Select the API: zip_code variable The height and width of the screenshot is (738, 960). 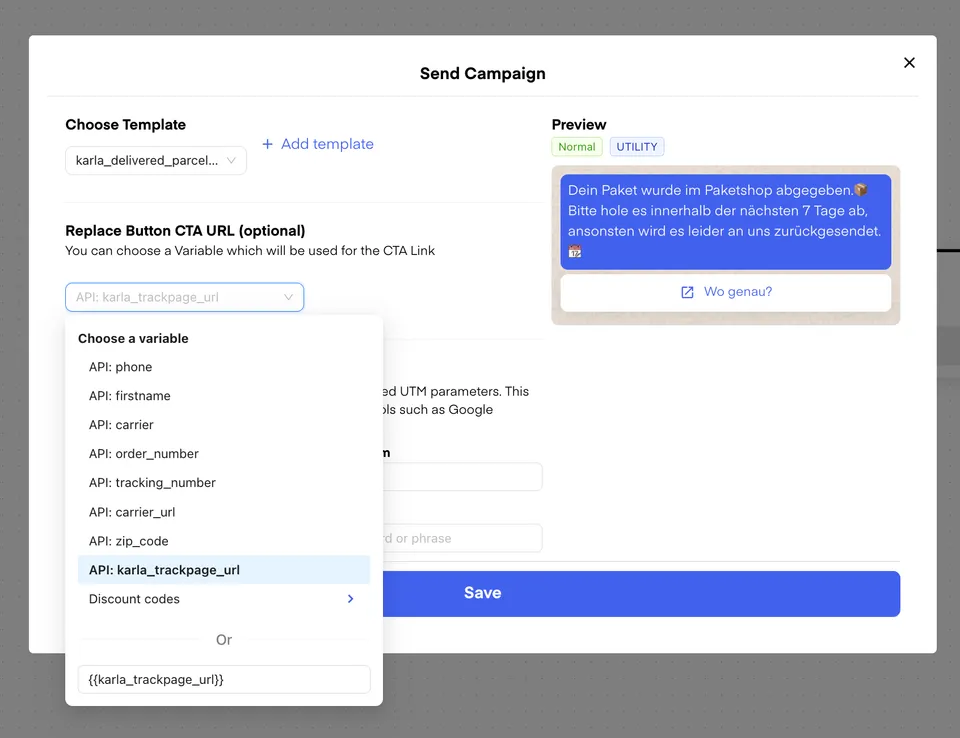[x=128, y=541]
